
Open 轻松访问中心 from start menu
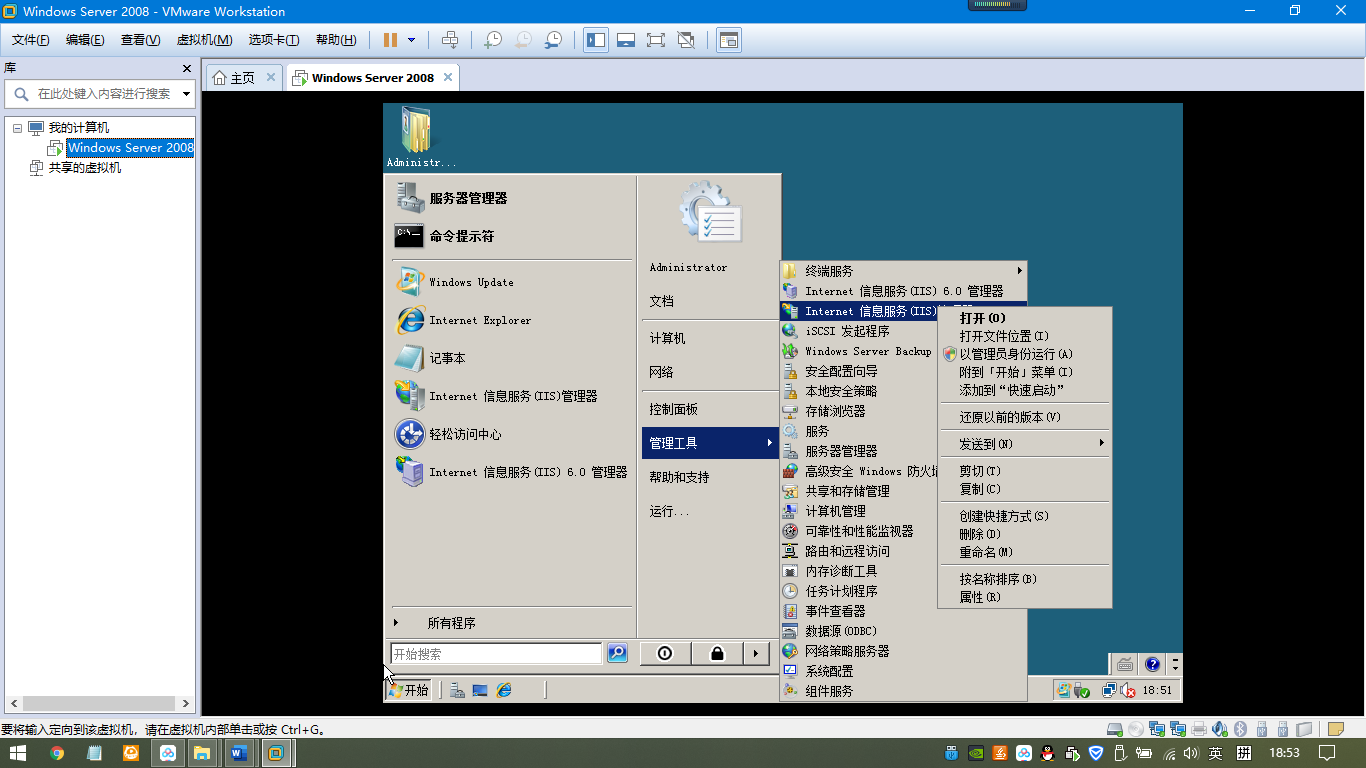(465, 434)
